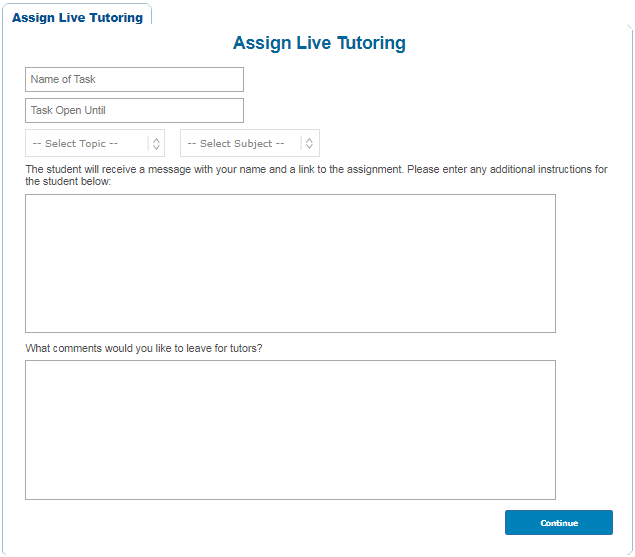Click the '-- Select Subject --' placeholder text

(235, 143)
